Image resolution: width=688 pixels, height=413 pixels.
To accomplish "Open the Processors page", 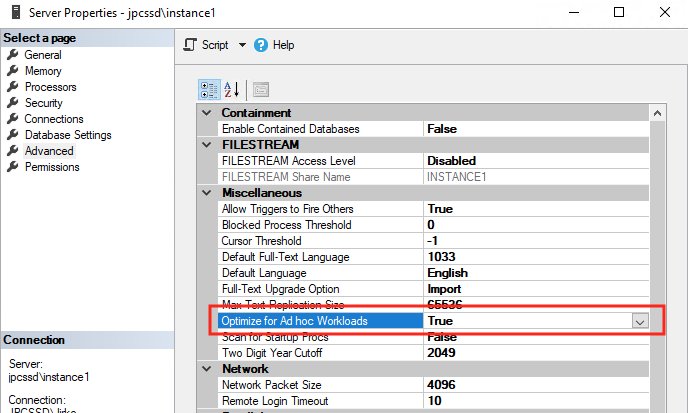I will coord(50,87).
